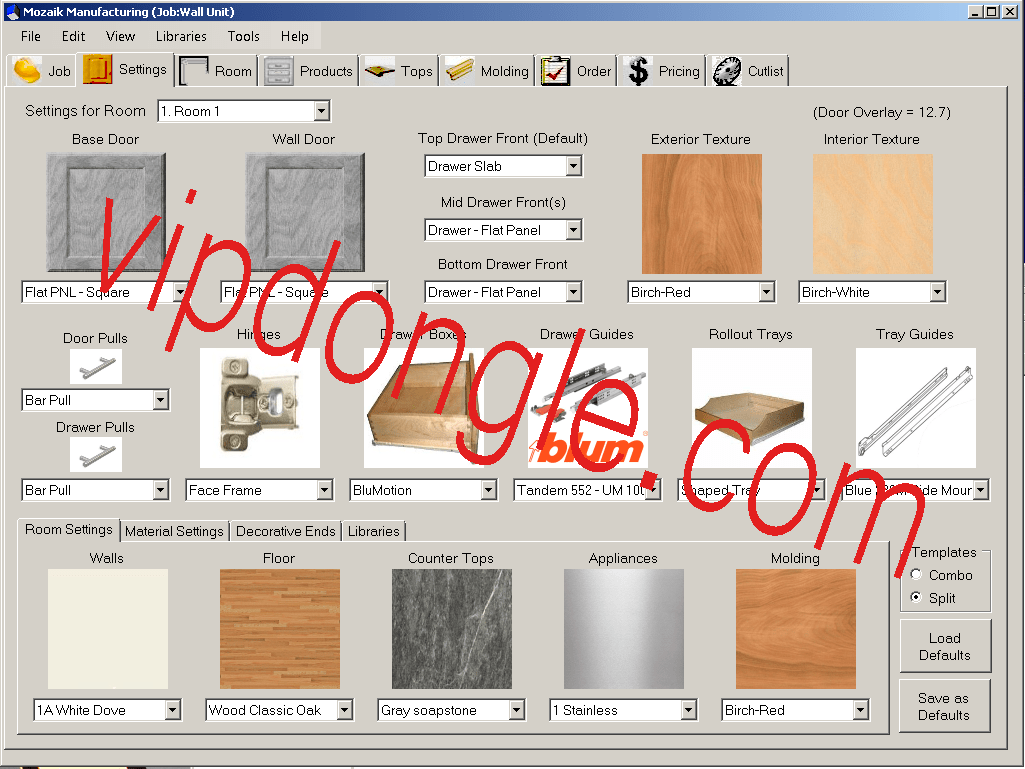Click the Save as Defaults button
This screenshot has height=769, width=1025.
944,706
